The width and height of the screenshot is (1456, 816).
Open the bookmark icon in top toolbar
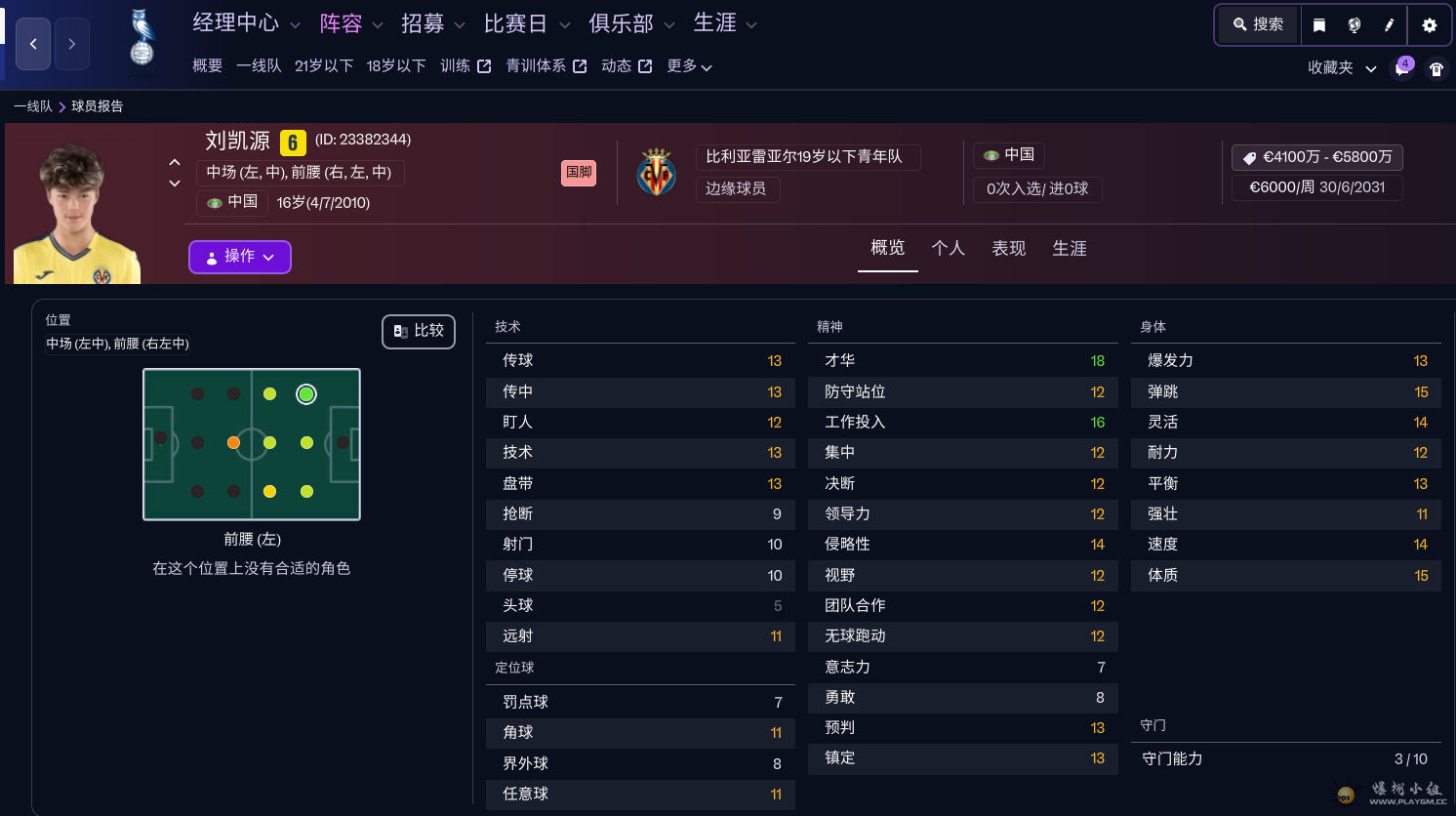coord(1319,25)
